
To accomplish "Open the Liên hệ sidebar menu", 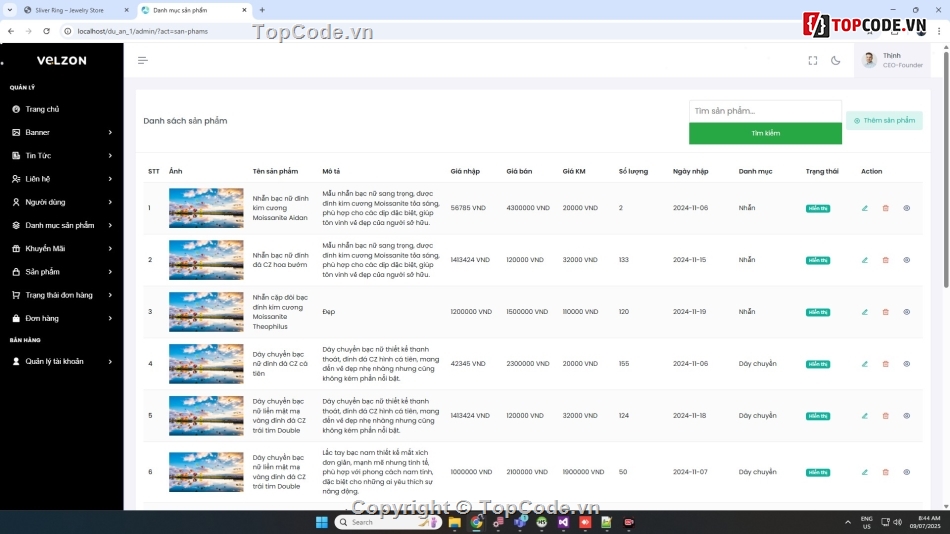I will pos(61,179).
